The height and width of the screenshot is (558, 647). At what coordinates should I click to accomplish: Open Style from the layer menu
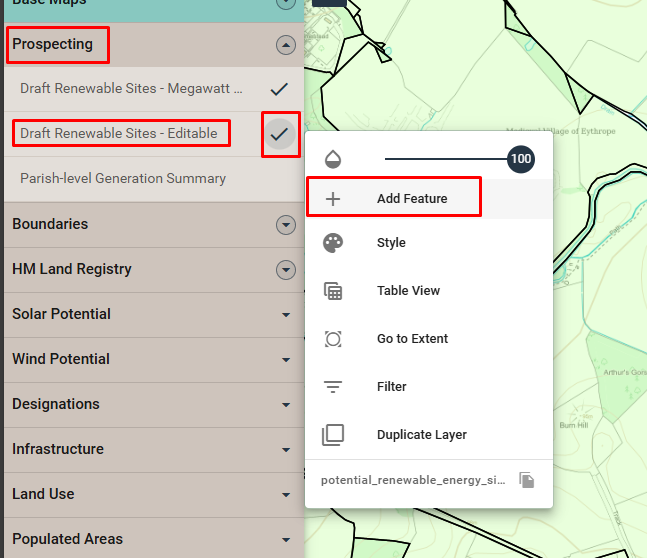(x=429, y=243)
